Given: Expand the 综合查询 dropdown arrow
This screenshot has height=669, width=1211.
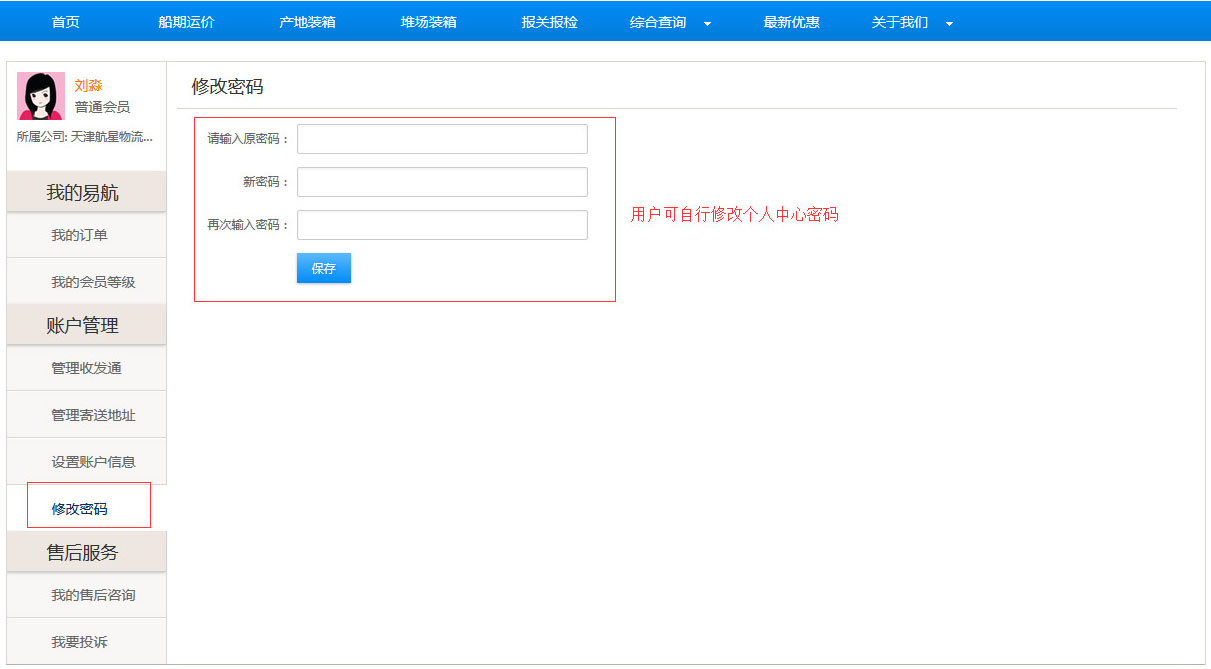Looking at the screenshot, I should (707, 23).
